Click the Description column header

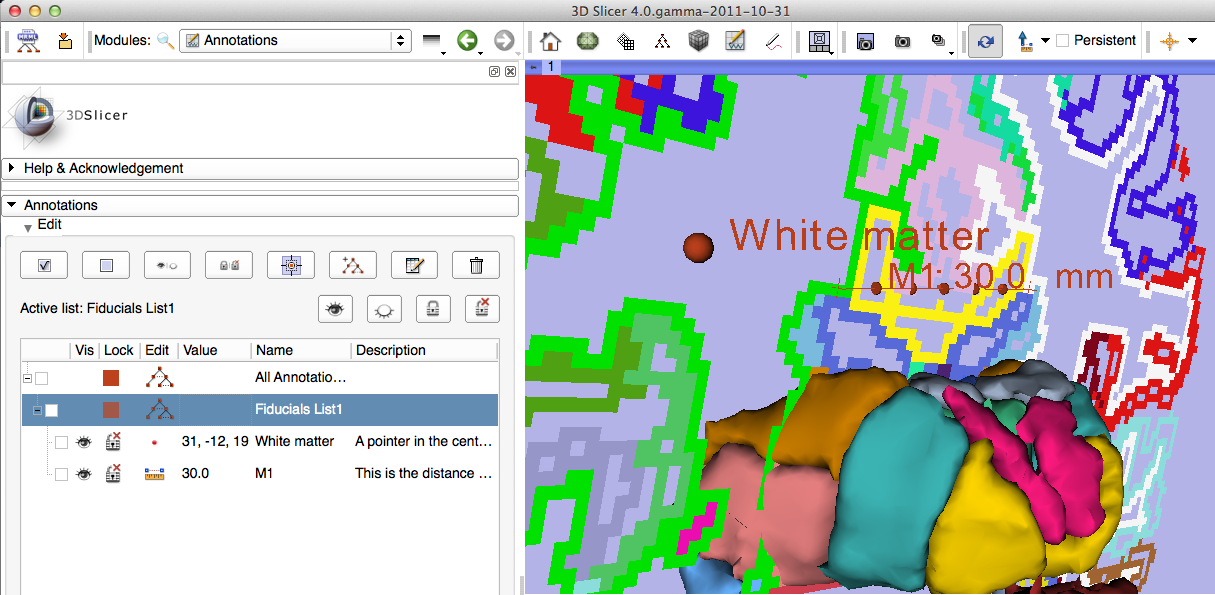pyautogui.click(x=390, y=350)
